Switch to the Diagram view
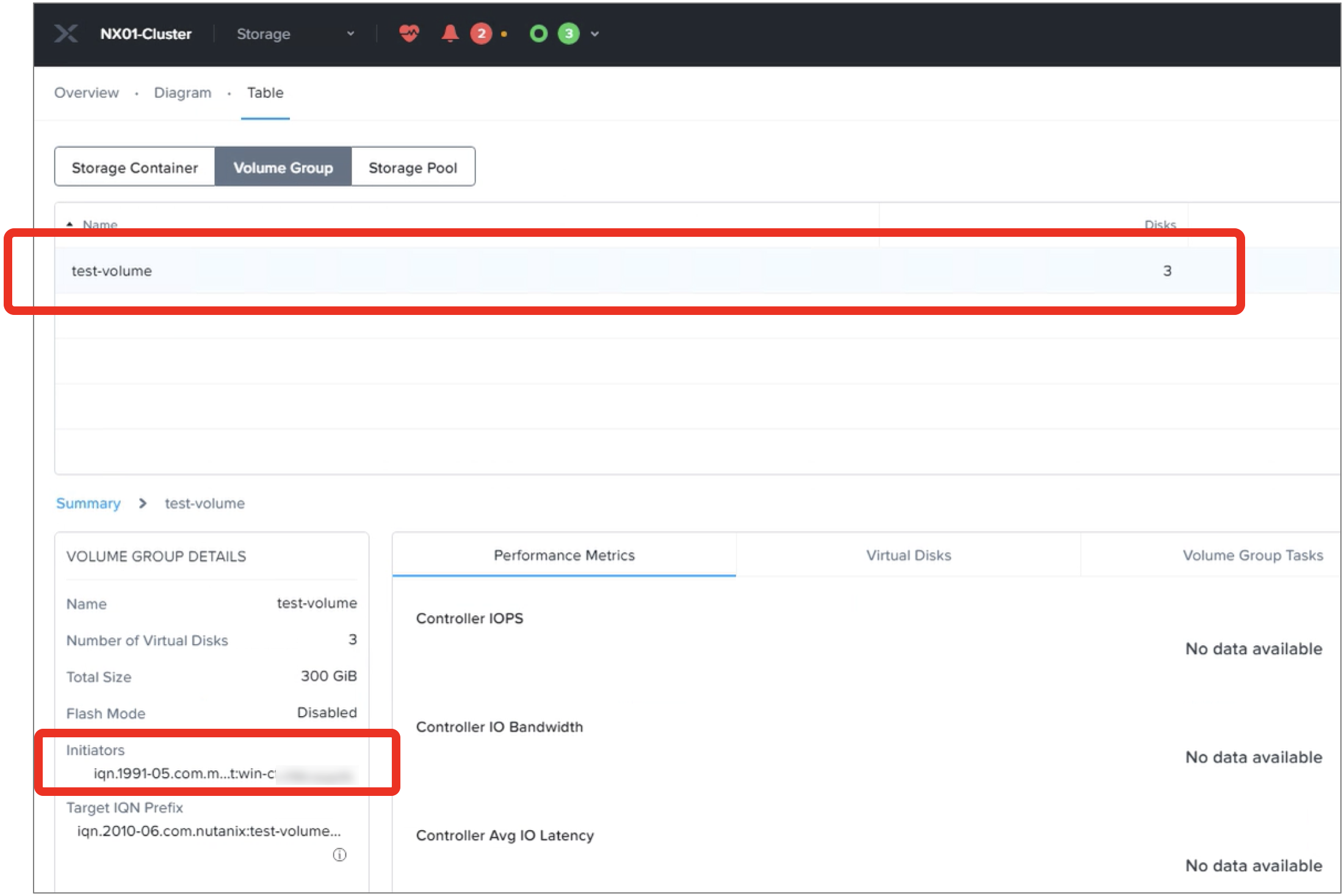 point(182,93)
